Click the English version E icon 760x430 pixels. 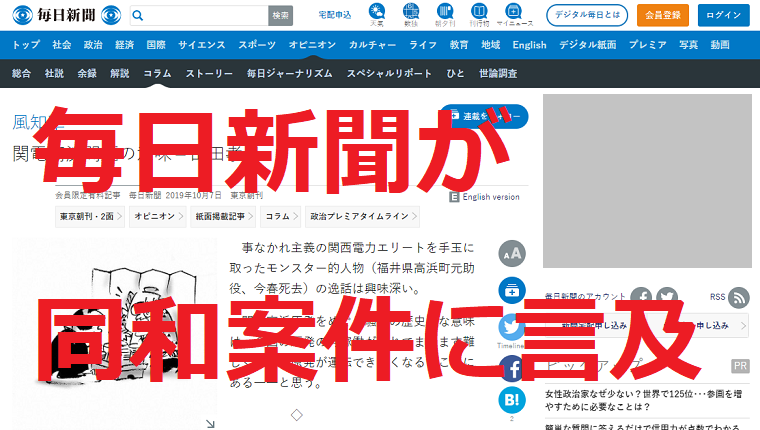(x=454, y=197)
